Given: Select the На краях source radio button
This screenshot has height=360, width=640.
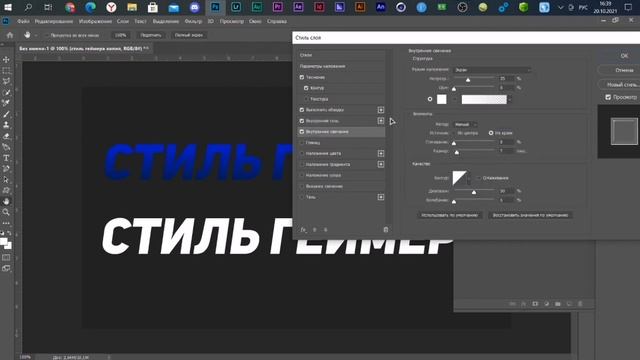Looking at the screenshot, I should (491, 133).
